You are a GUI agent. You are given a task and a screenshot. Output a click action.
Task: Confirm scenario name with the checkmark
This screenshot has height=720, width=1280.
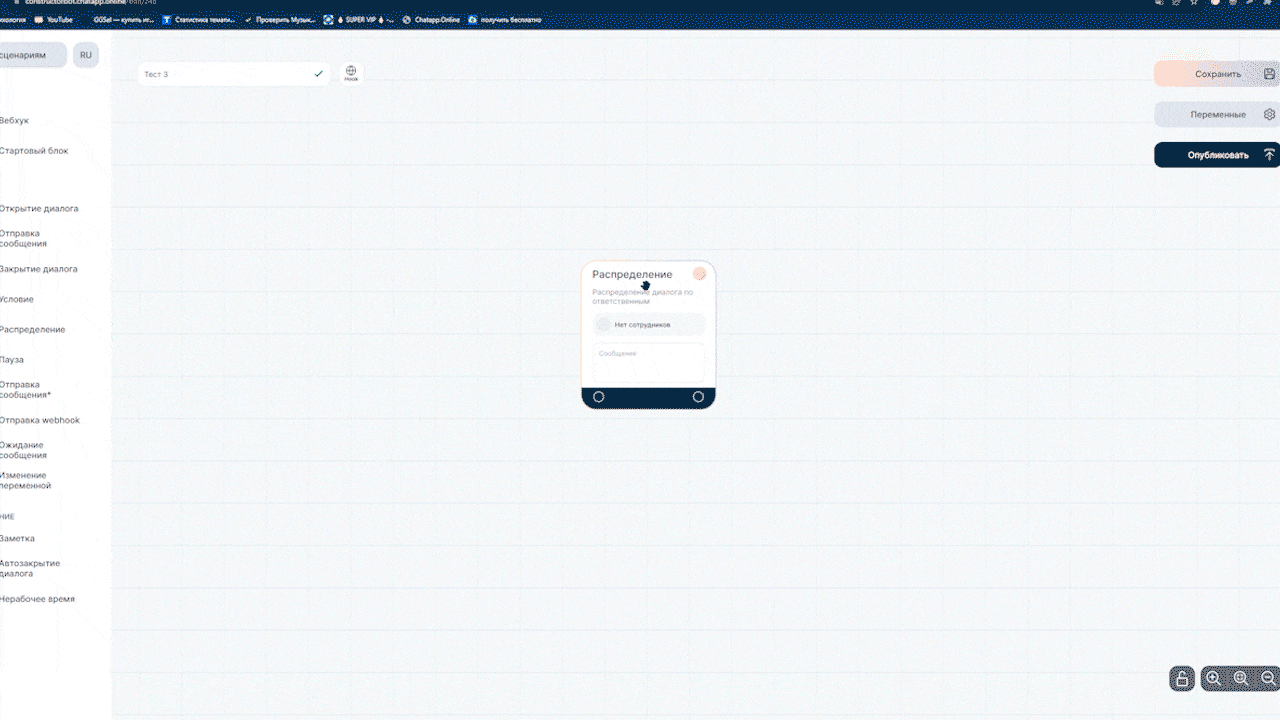coord(319,74)
